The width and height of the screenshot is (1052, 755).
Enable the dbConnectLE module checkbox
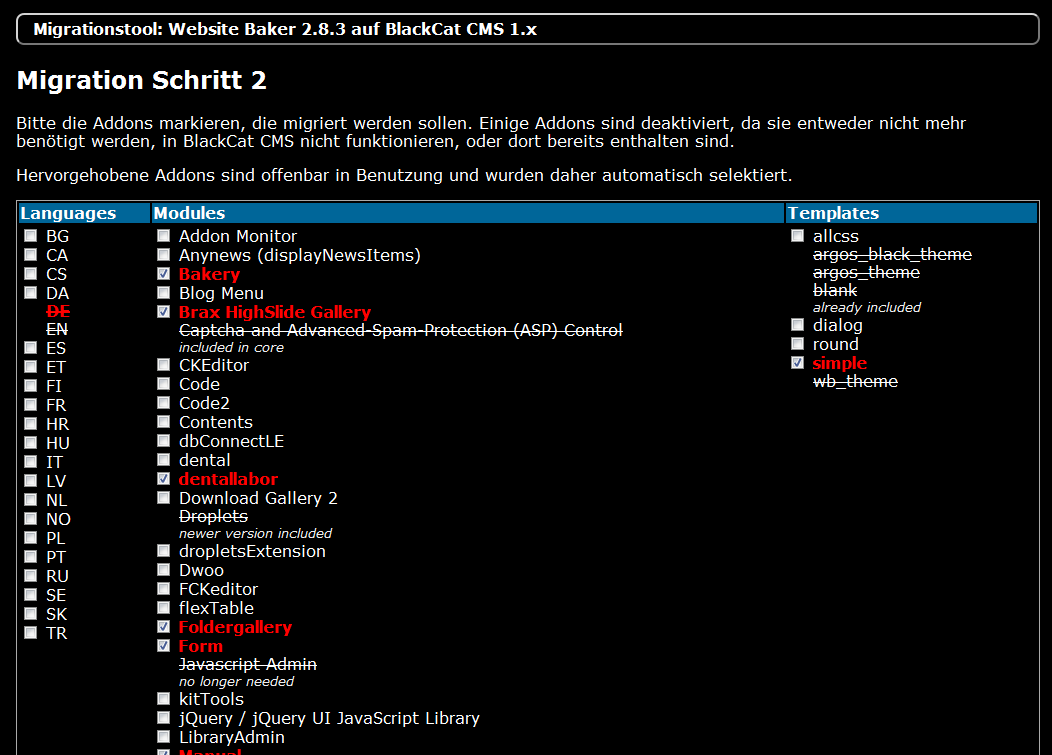click(164, 440)
